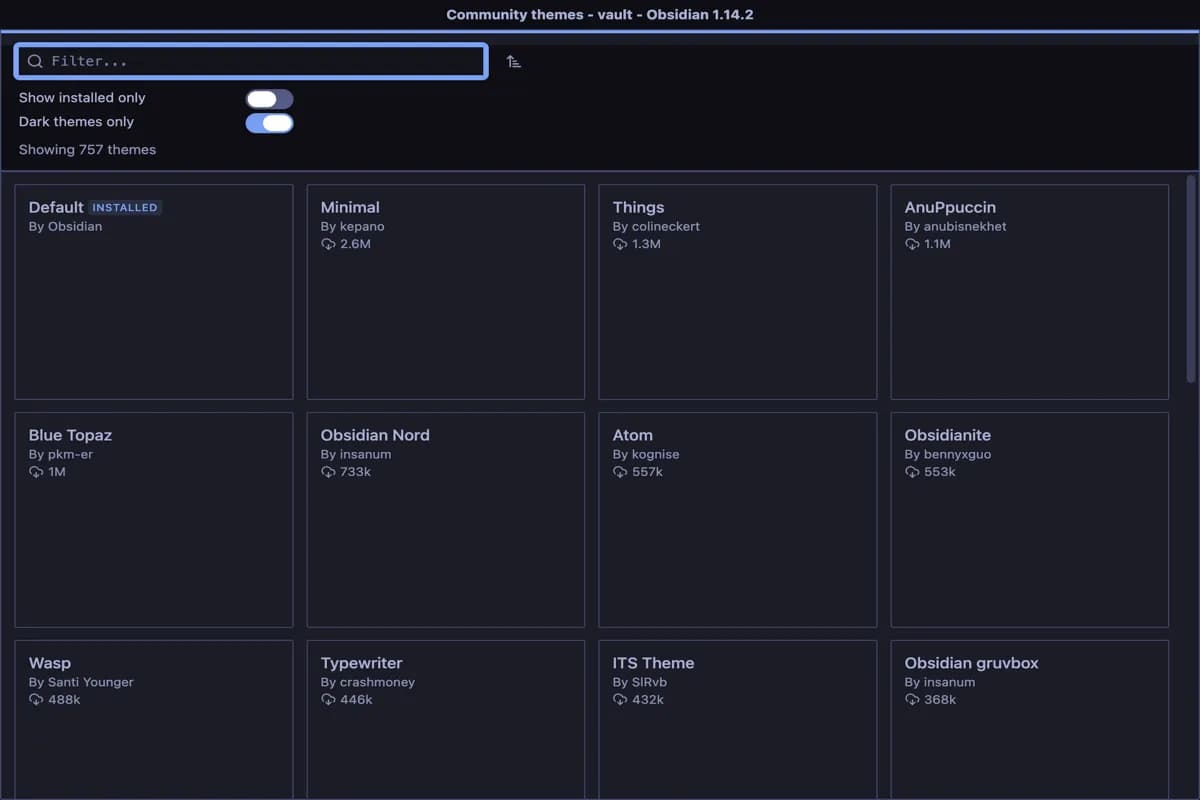The image size is (1200, 800).
Task: Click the download icon on Typewriter
Action: pos(328,700)
